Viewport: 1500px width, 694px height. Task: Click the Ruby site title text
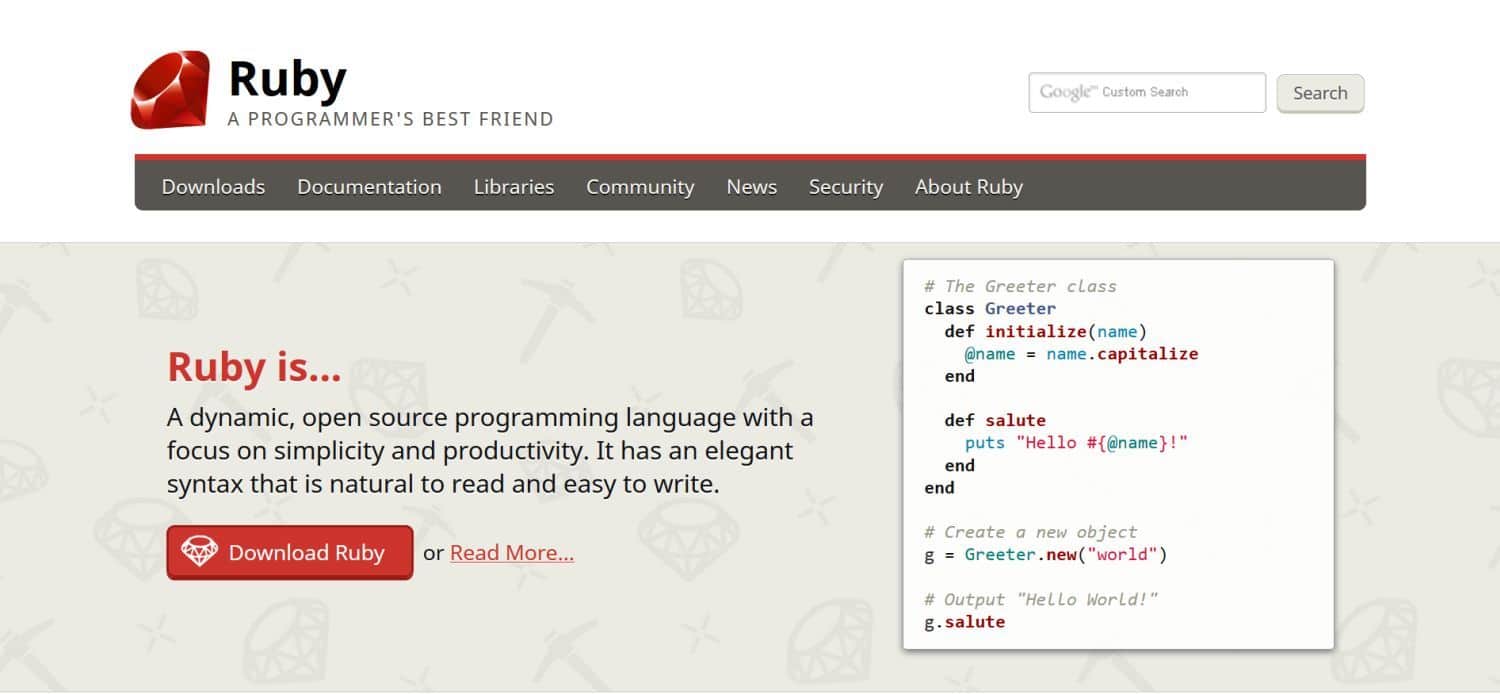pos(287,79)
